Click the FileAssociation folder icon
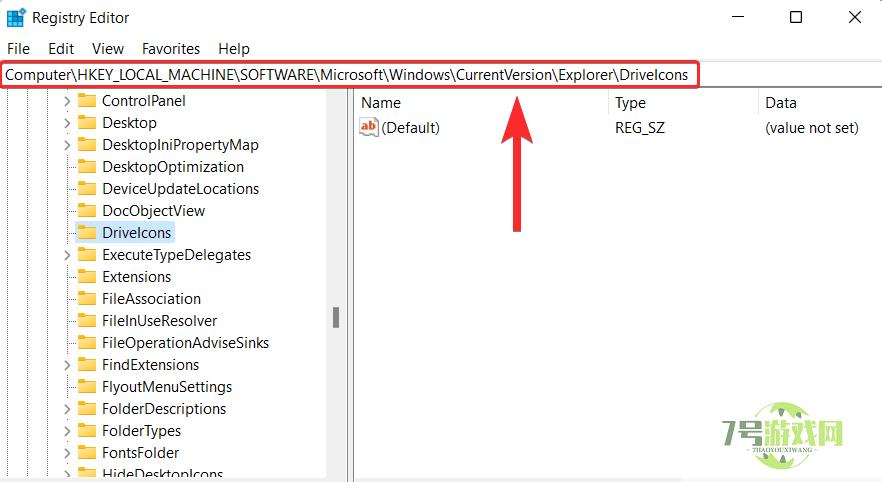The height and width of the screenshot is (482, 882). (x=87, y=298)
